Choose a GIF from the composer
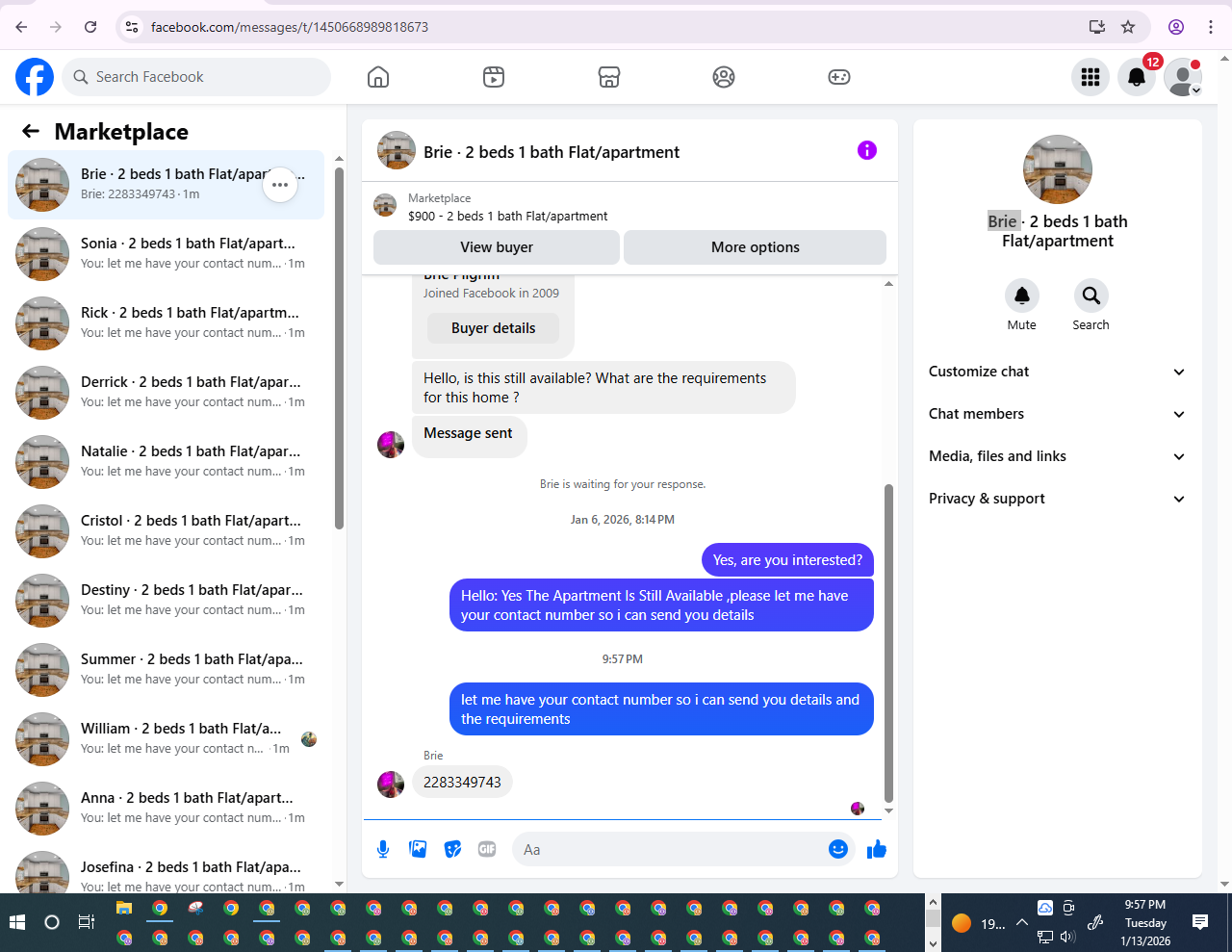This screenshot has width=1232, height=952. [487, 849]
